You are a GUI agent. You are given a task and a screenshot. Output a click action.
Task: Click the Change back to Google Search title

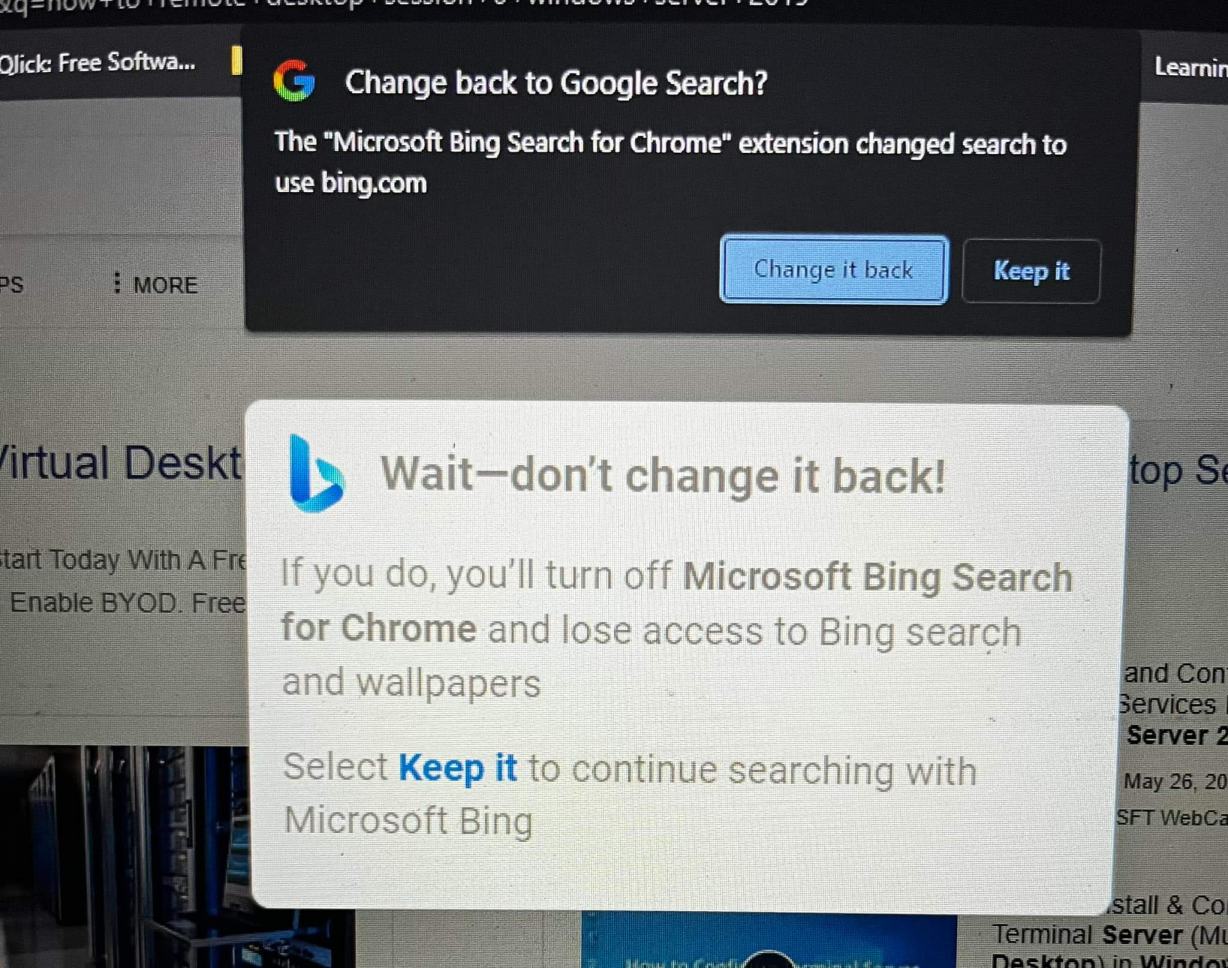pos(556,82)
